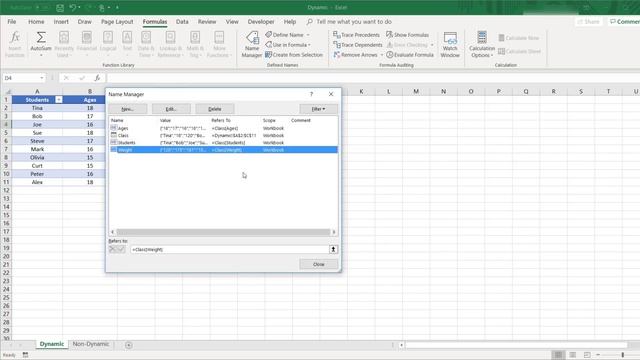Click the Save icon in title bar

[60, 7]
